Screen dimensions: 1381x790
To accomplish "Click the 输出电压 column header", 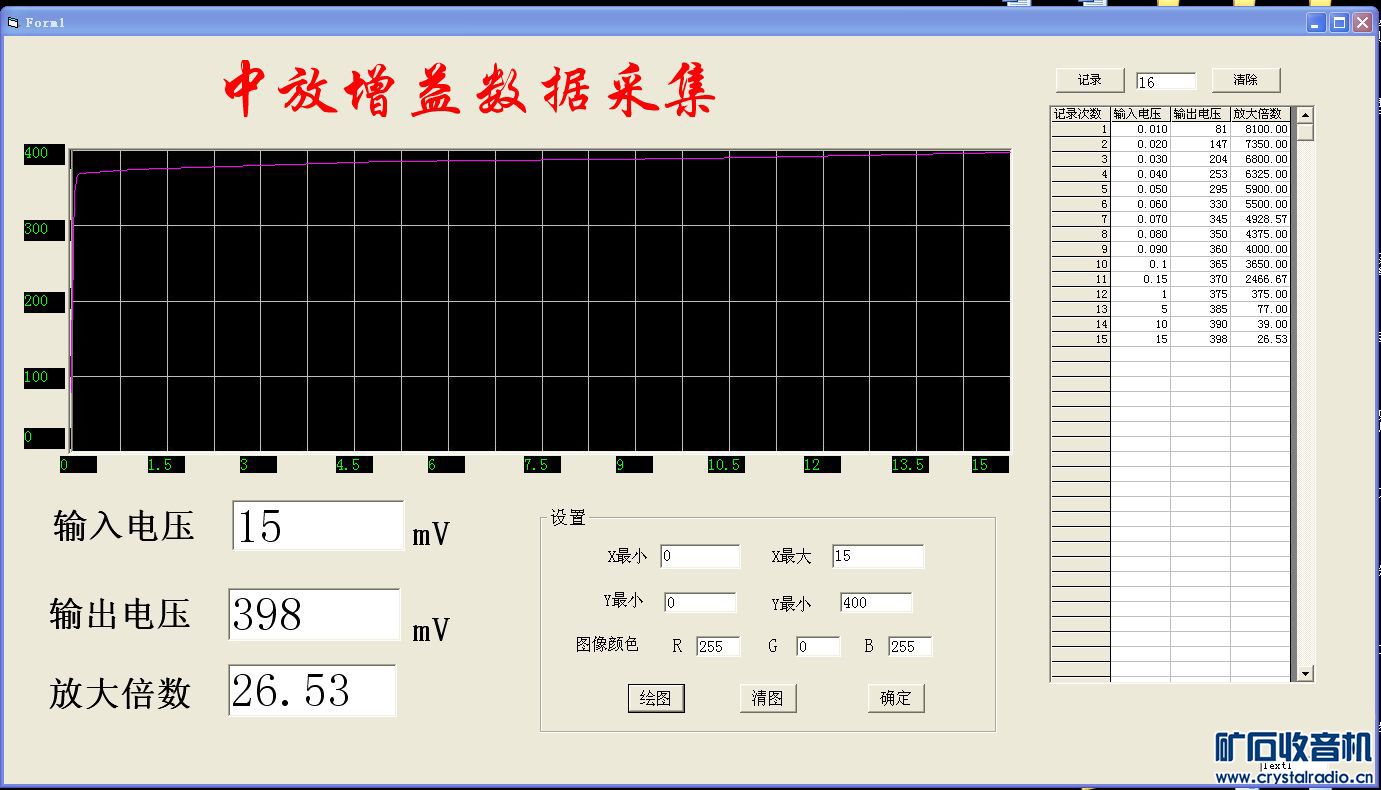I will coord(1200,114).
